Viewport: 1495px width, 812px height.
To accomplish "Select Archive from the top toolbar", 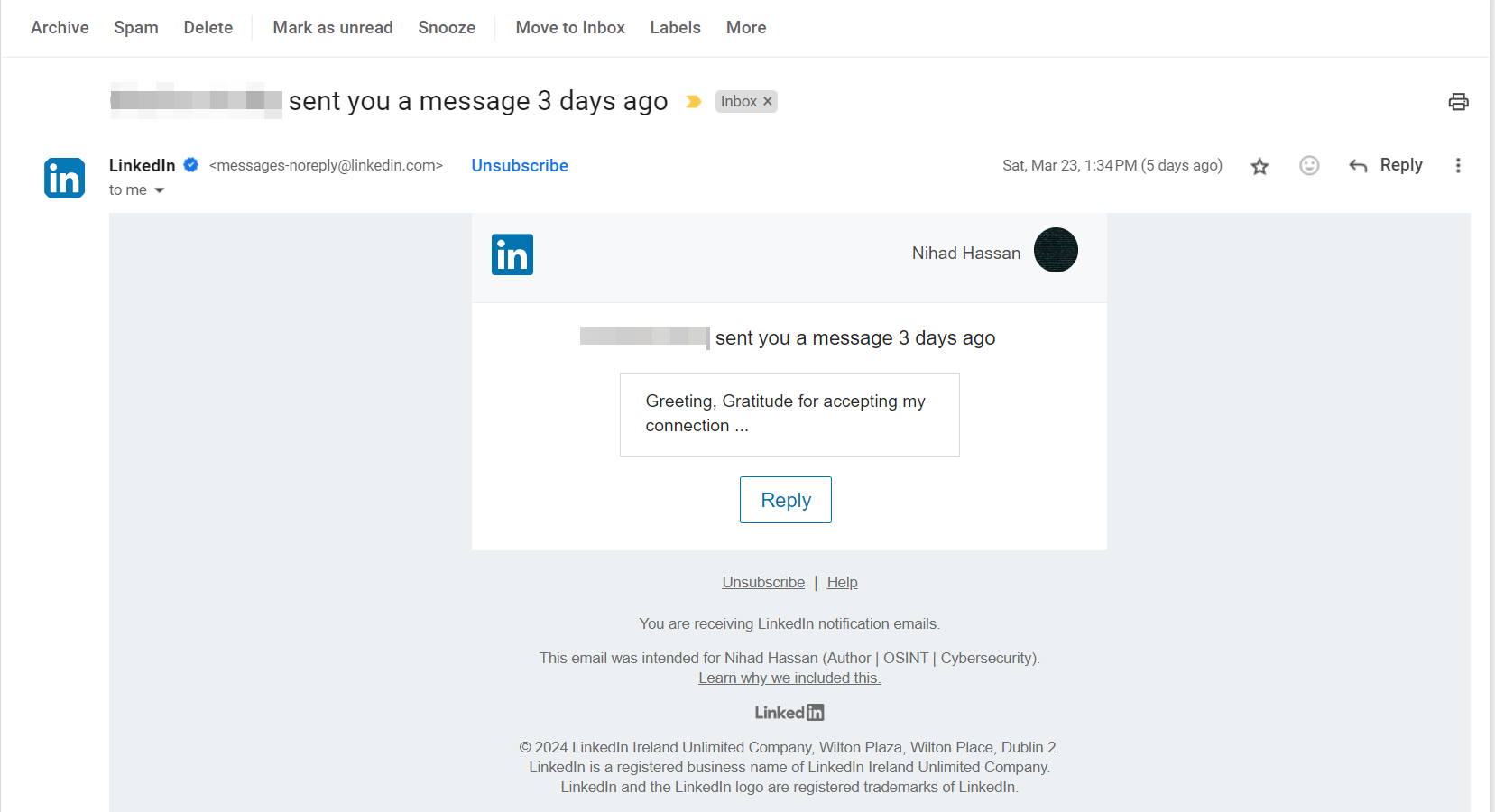I will pos(59,27).
